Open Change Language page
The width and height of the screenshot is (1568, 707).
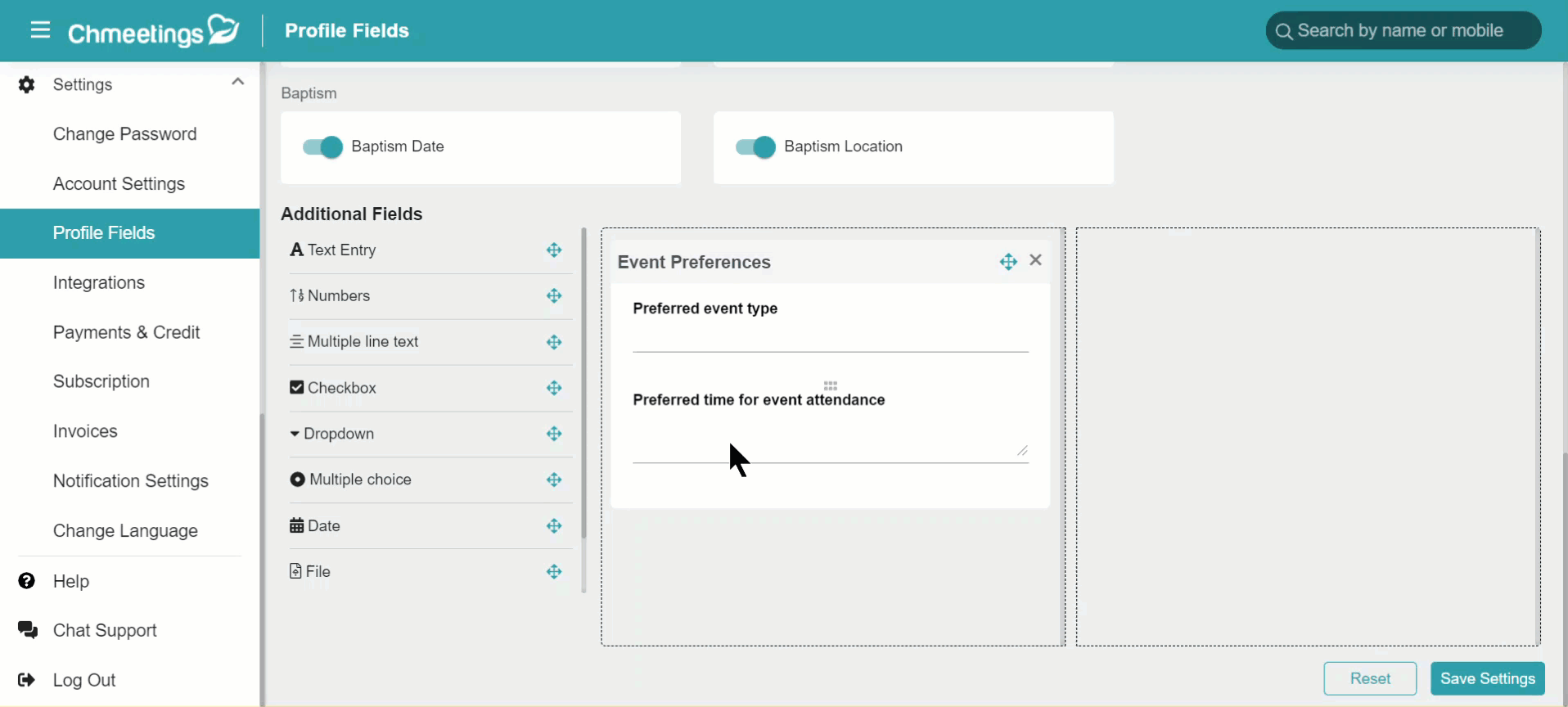[125, 531]
